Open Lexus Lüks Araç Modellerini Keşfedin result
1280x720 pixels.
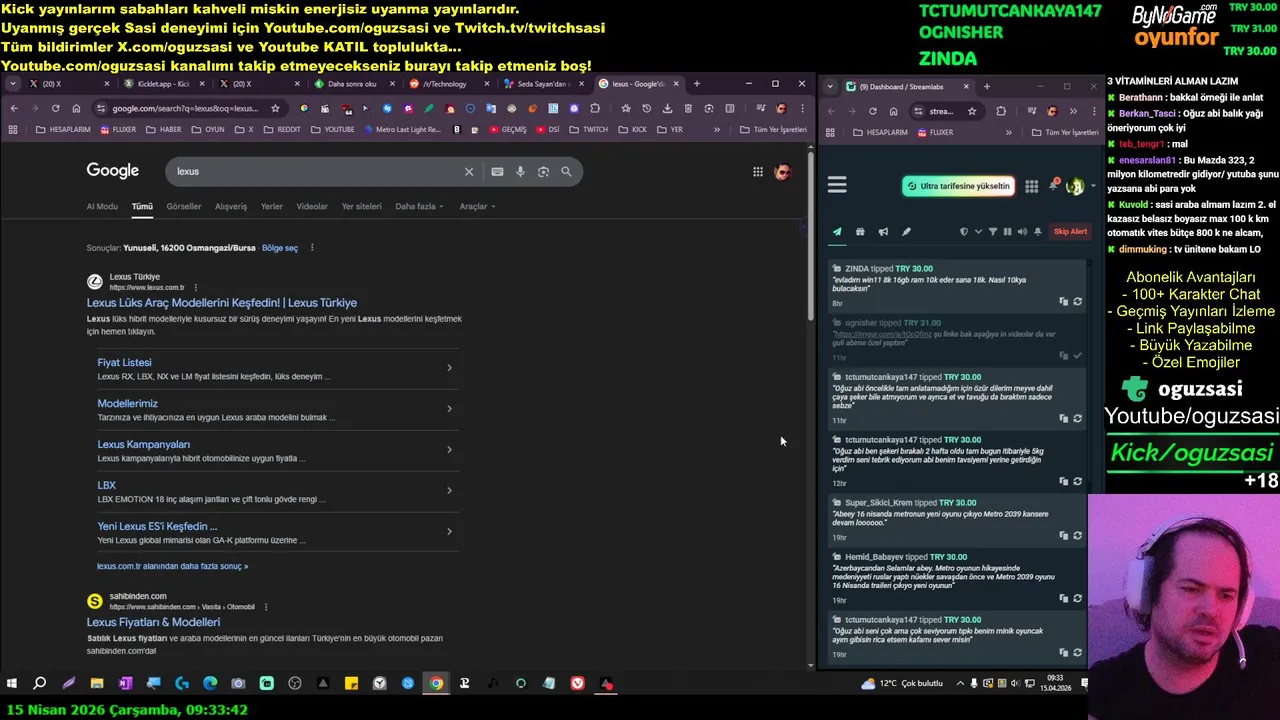point(222,303)
